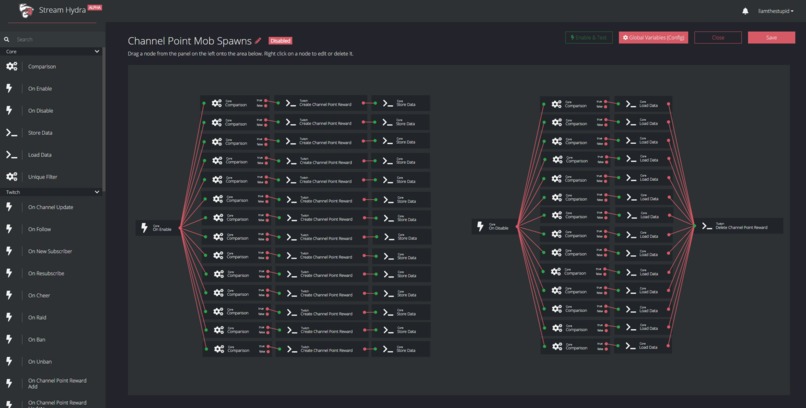This screenshot has width=806, height=408.
Task: Select the On Unban lightning icon
Action: [x=9, y=362]
